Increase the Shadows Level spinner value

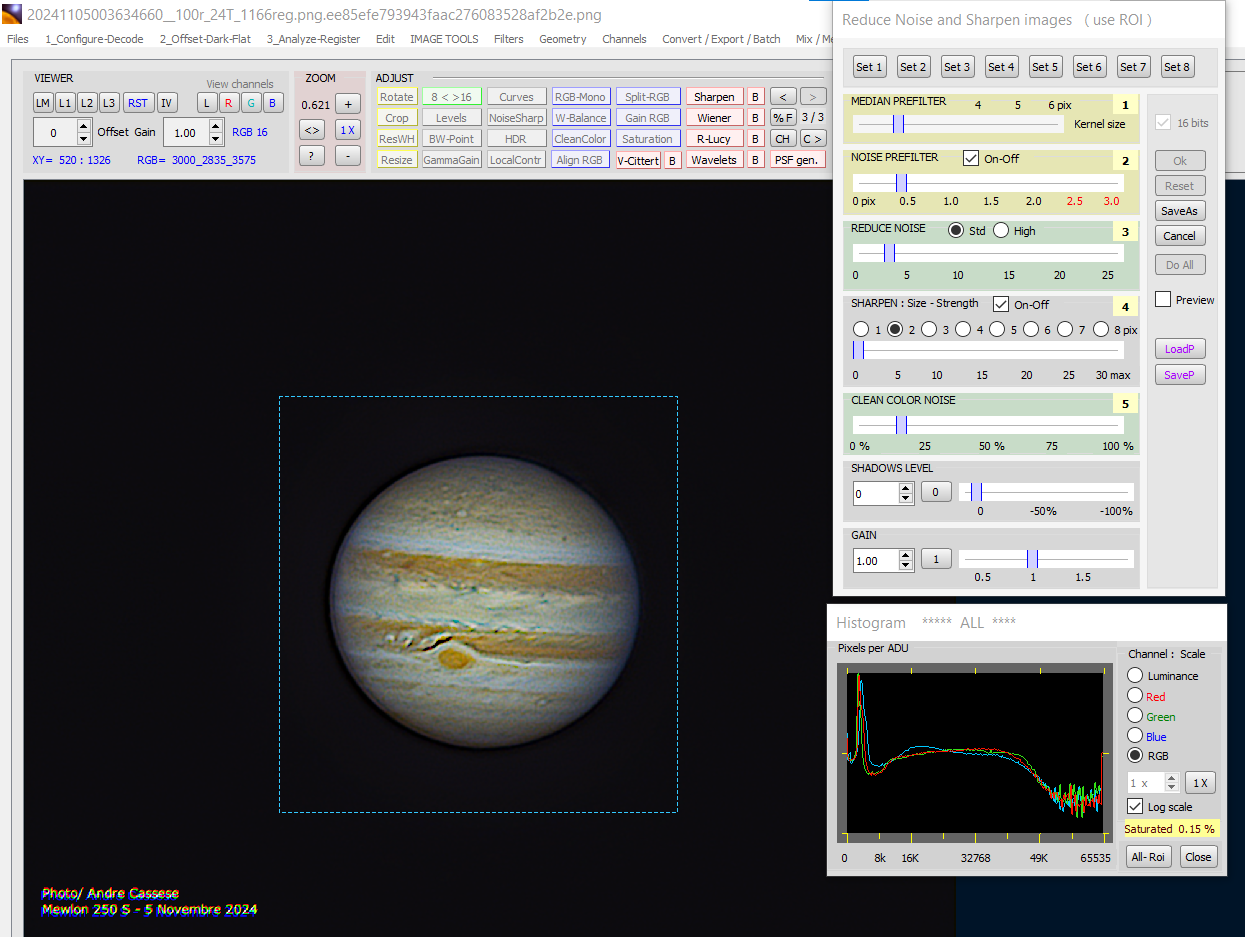point(906,487)
